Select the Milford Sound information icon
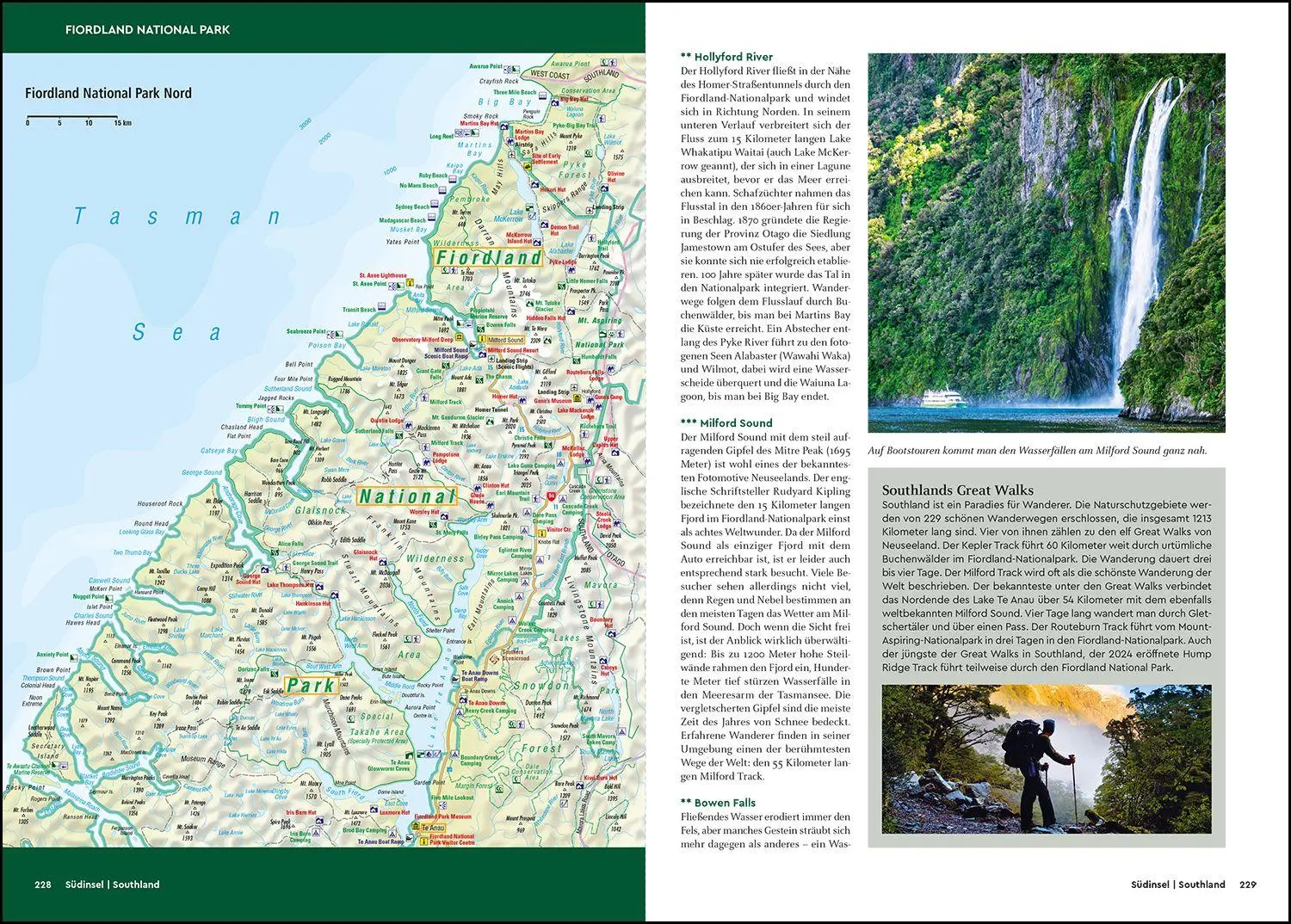The image size is (1291, 924). (482, 338)
